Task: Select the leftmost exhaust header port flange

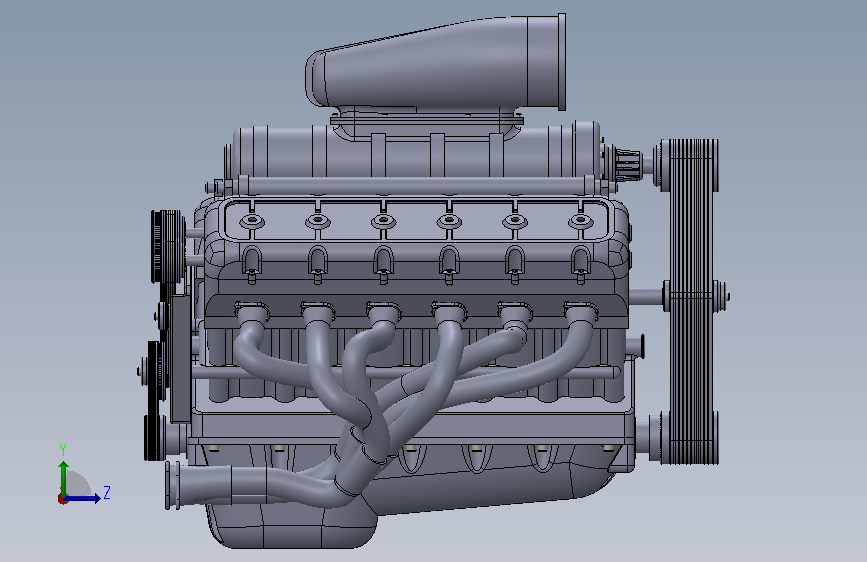Action: point(252,310)
